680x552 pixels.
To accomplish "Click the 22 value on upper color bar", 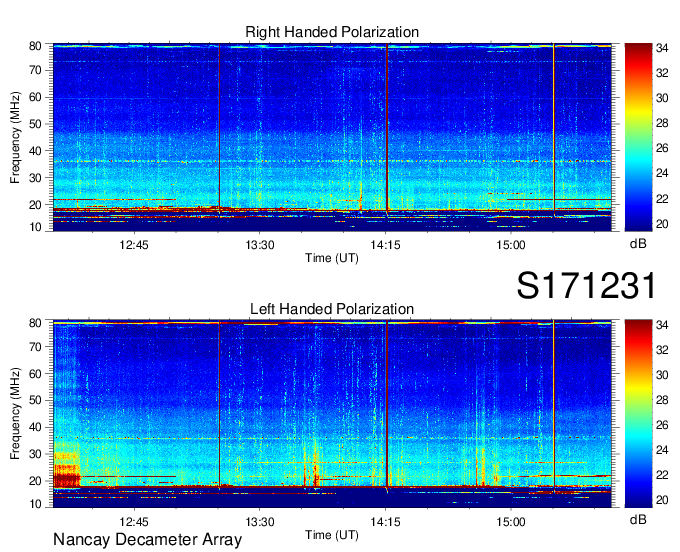I will point(662,199).
